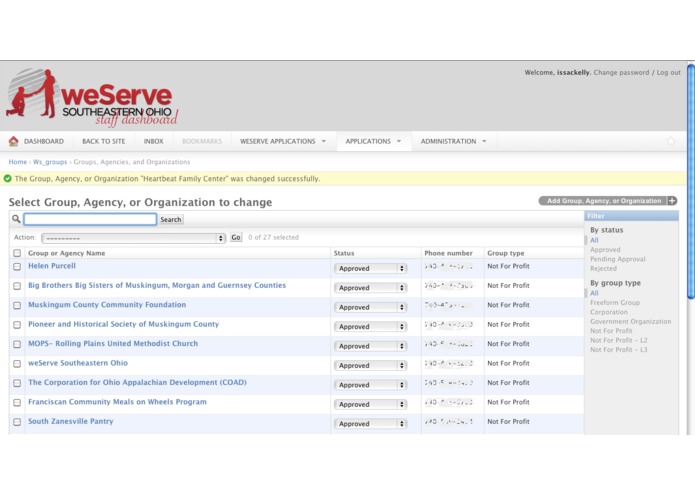Image resolution: width=695 pixels, height=494 pixels.
Task: Open status dropdown for COAD row
Action: (371, 385)
